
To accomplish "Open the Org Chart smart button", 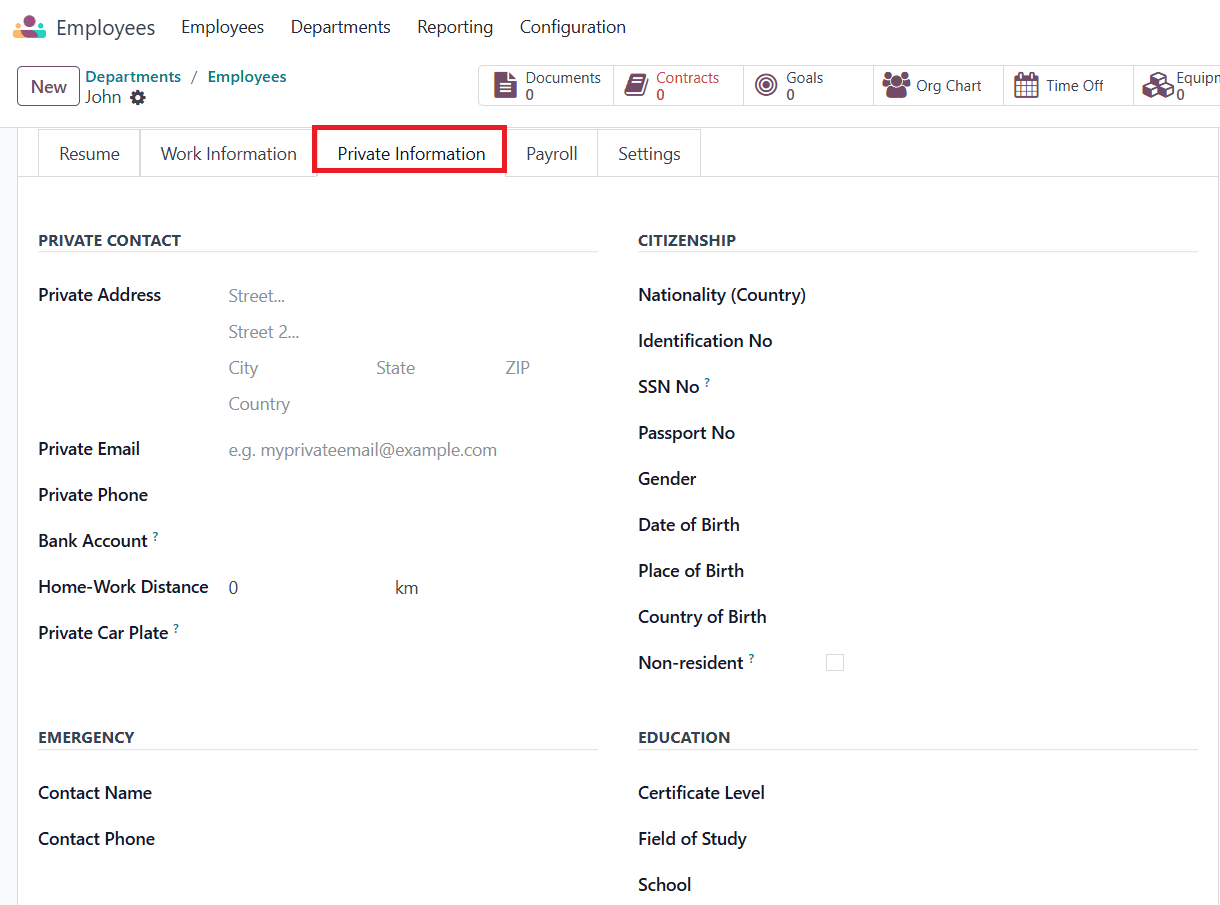I will click(x=938, y=86).
